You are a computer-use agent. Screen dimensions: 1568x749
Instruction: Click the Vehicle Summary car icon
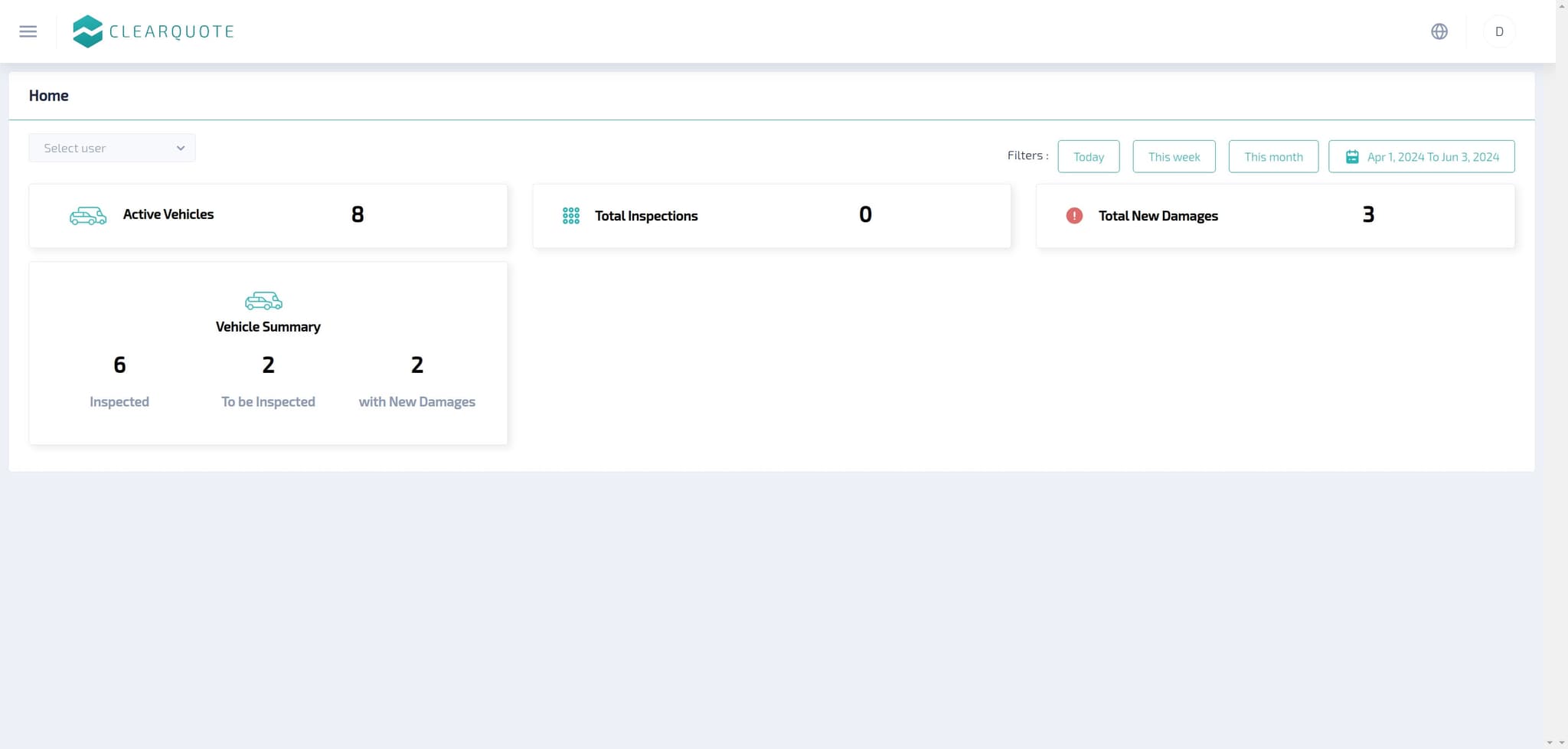263,300
